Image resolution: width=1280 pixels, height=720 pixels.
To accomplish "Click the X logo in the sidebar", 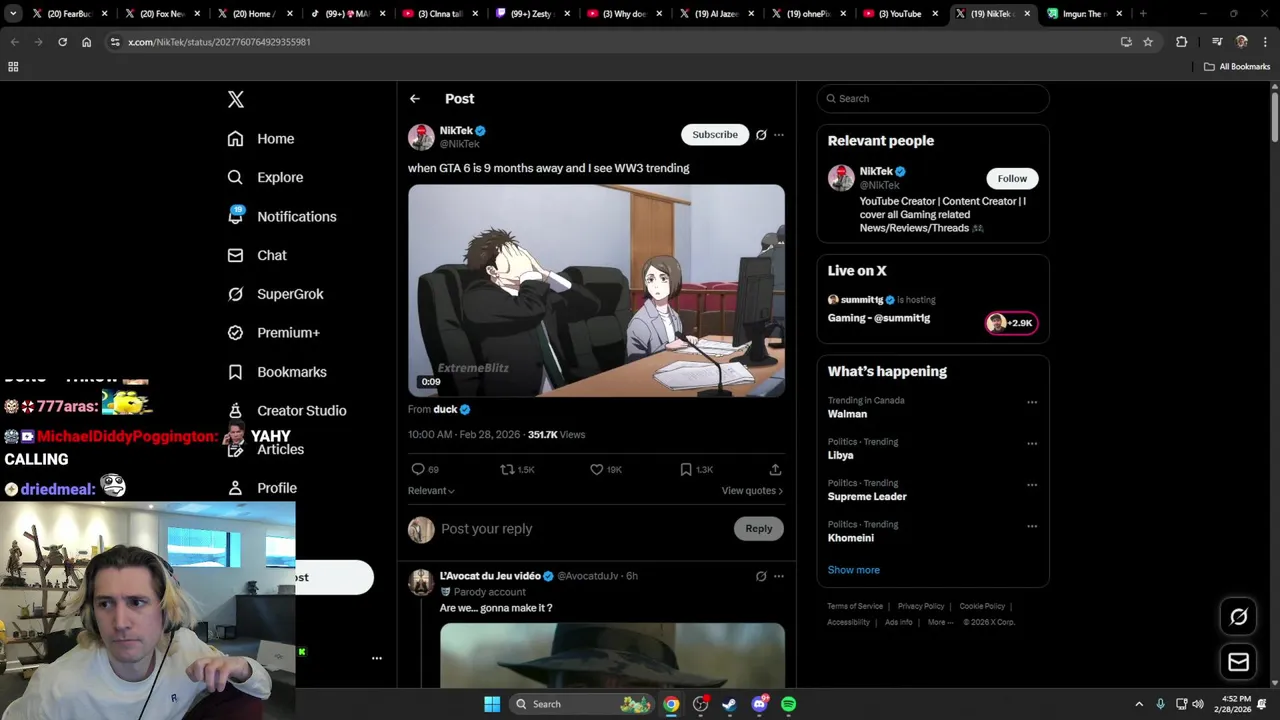I will point(236,99).
